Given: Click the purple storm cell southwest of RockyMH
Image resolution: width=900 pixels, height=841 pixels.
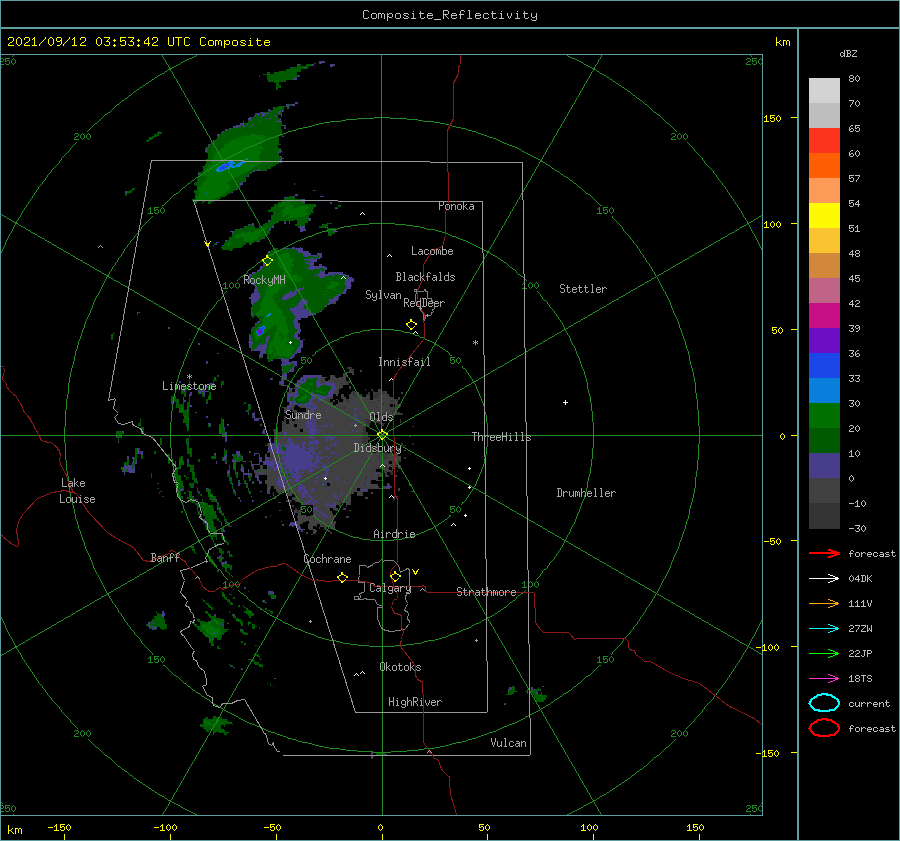Looking at the screenshot, I should [x=260, y=331].
